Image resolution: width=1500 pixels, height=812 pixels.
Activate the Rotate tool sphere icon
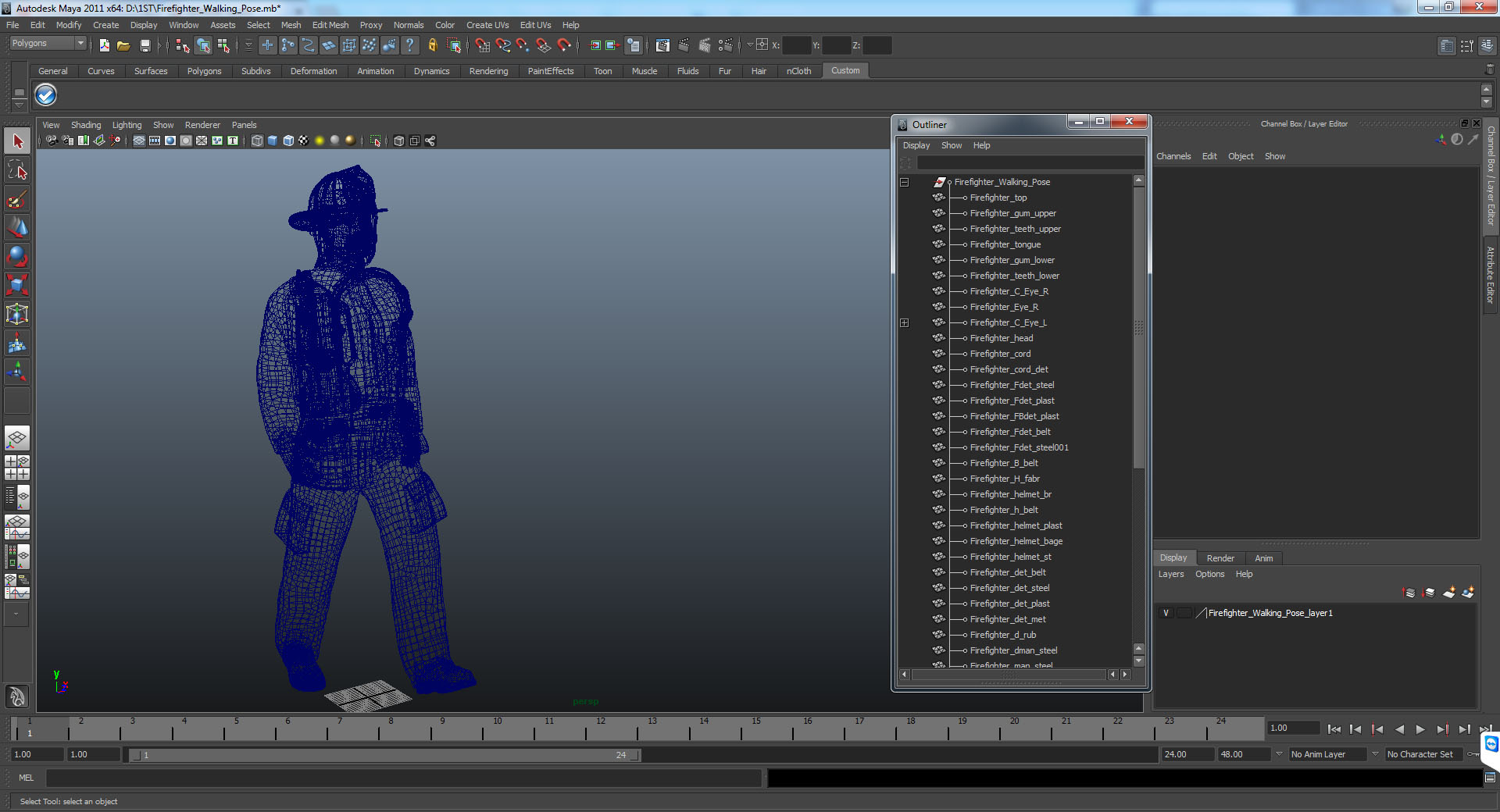pyautogui.click(x=17, y=256)
